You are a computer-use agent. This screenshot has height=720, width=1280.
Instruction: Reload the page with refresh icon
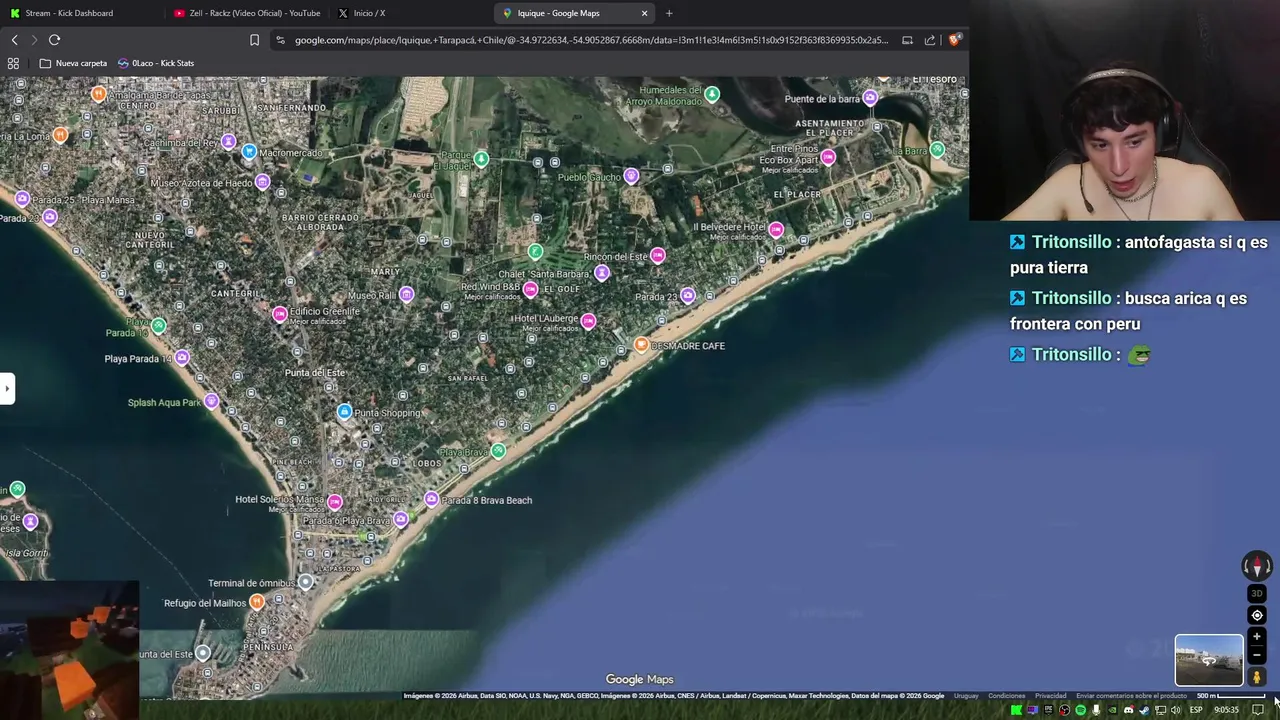(54, 40)
